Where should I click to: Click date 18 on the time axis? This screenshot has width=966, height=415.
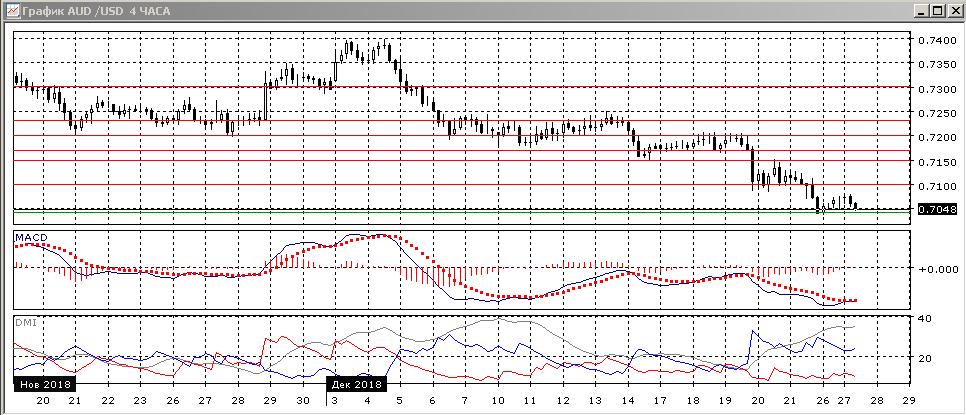point(693,400)
